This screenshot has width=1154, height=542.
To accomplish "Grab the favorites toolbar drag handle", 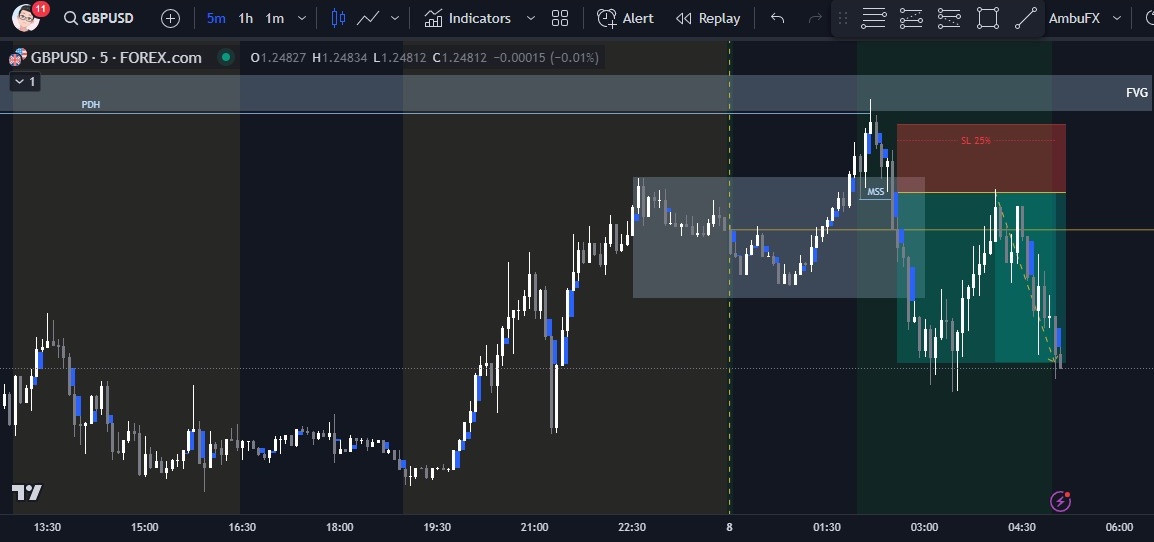I will 843,18.
